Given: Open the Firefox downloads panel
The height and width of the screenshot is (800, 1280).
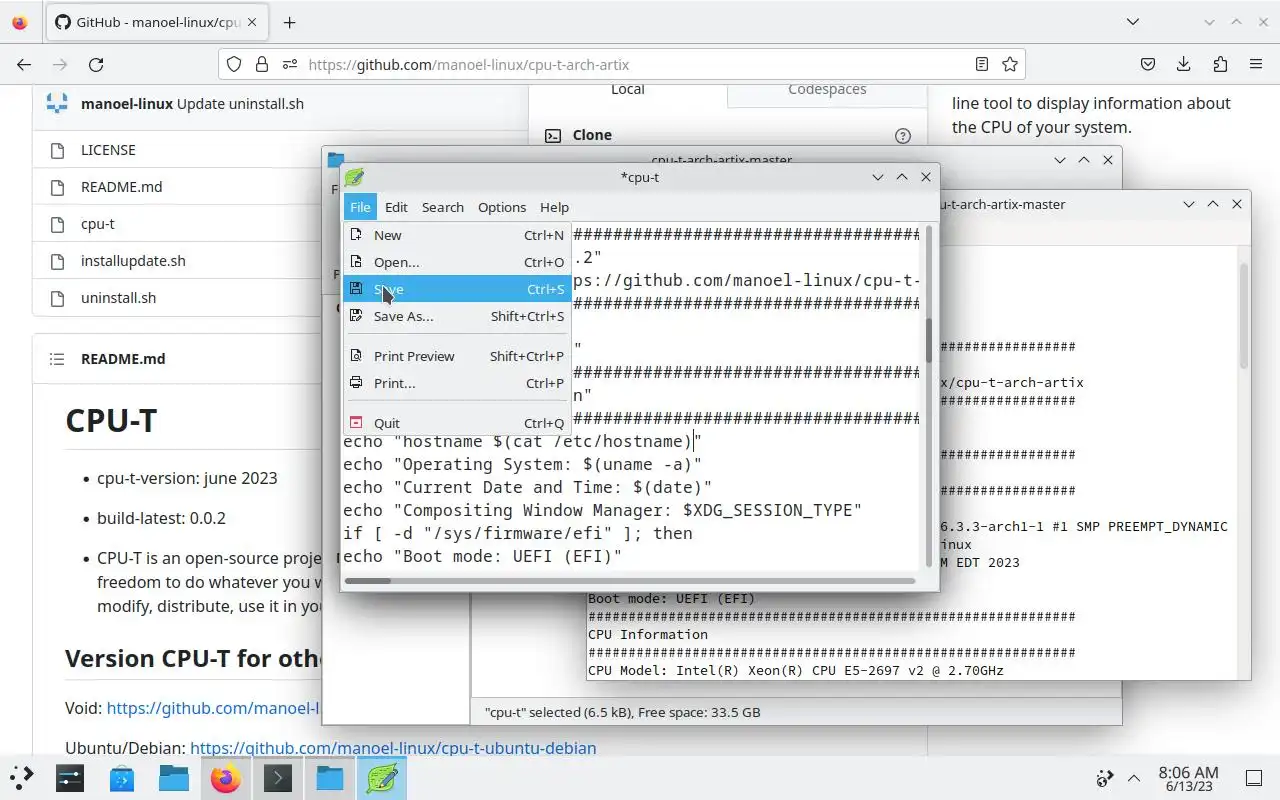Looking at the screenshot, I should (1184, 64).
